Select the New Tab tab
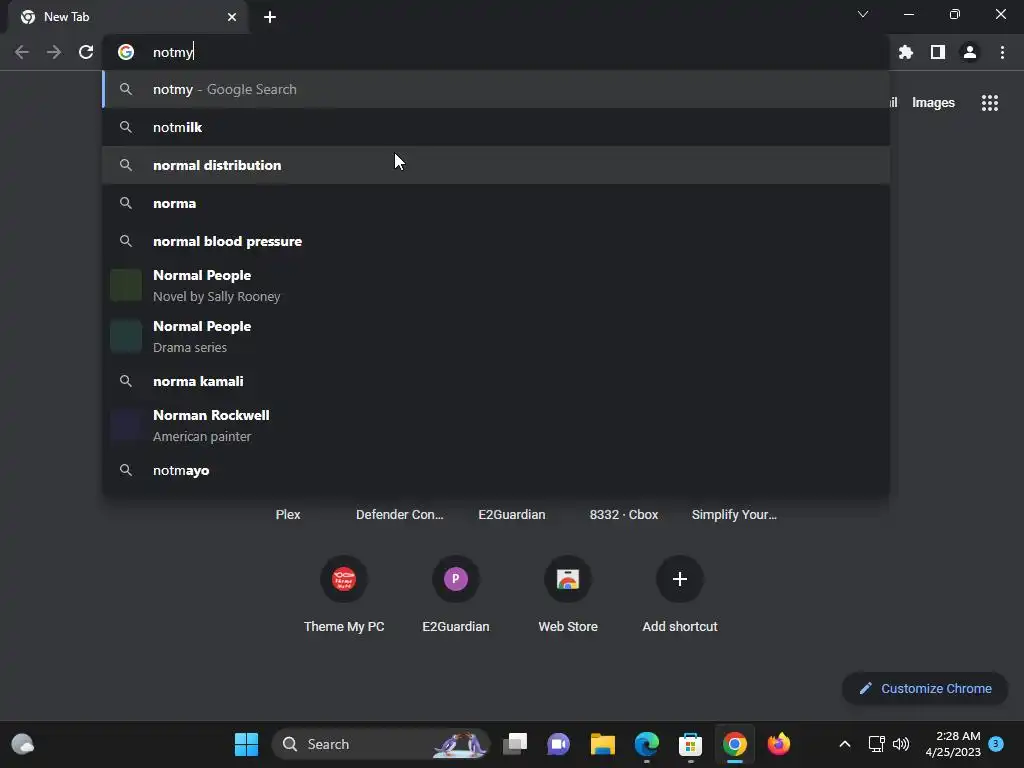This screenshot has width=1024, height=768. pos(128,17)
